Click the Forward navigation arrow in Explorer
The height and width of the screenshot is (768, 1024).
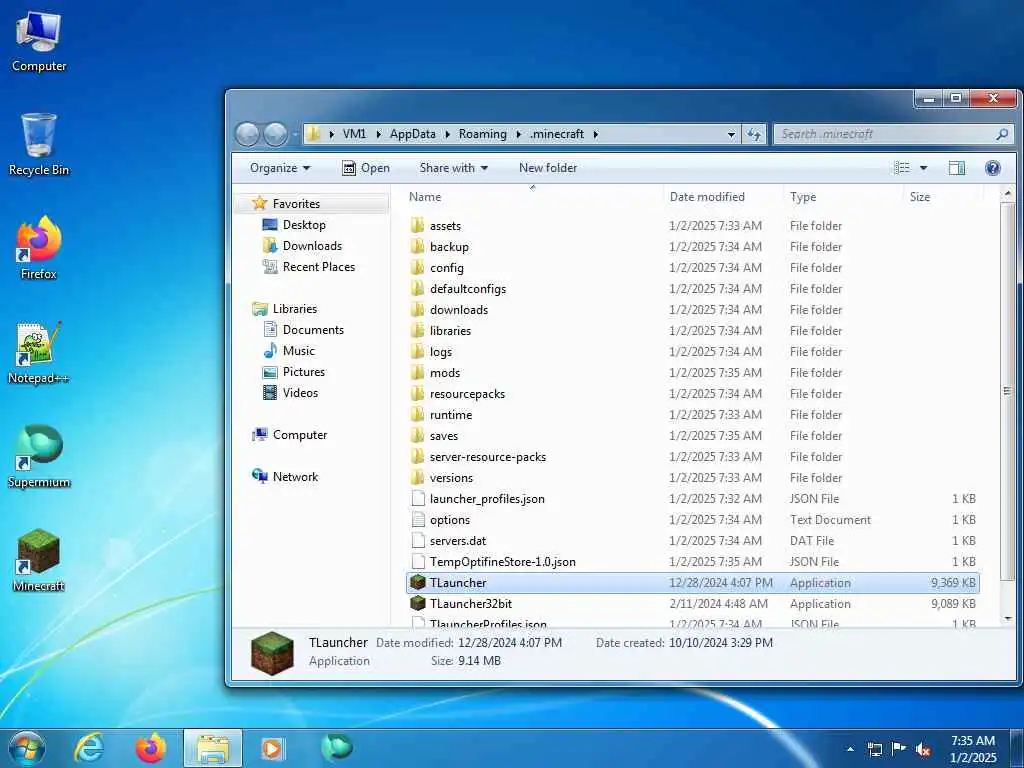[x=275, y=134]
